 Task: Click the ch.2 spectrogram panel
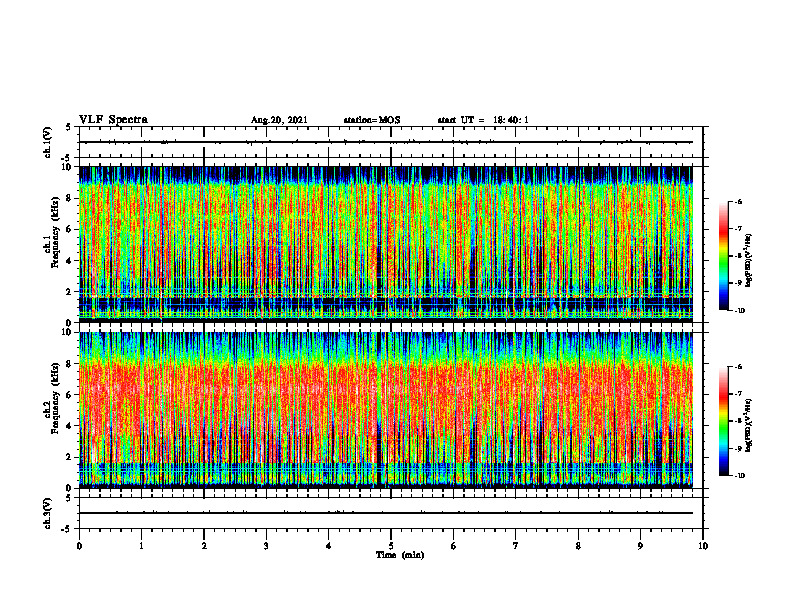[386, 410]
